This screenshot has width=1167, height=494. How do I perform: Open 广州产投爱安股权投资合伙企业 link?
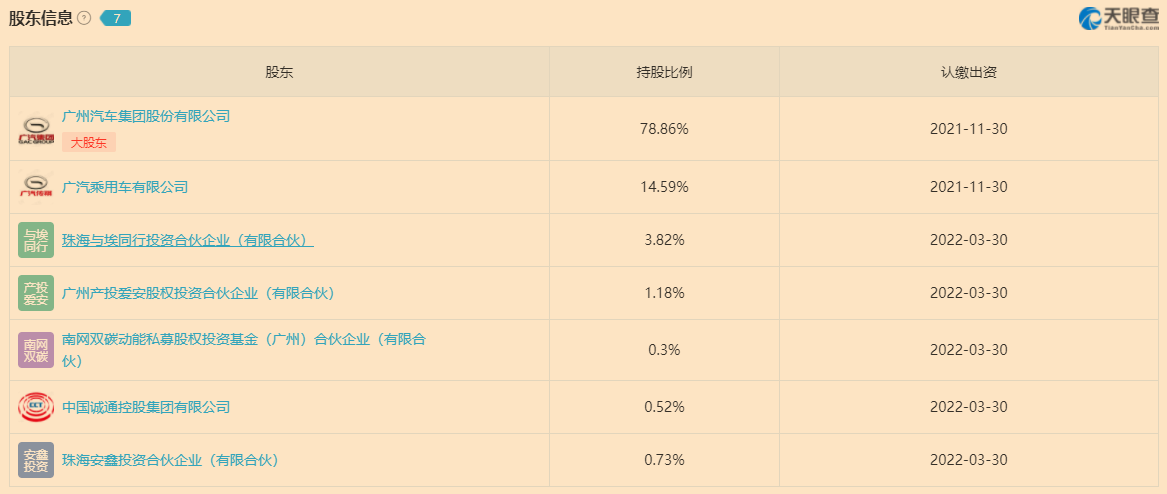[198, 293]
